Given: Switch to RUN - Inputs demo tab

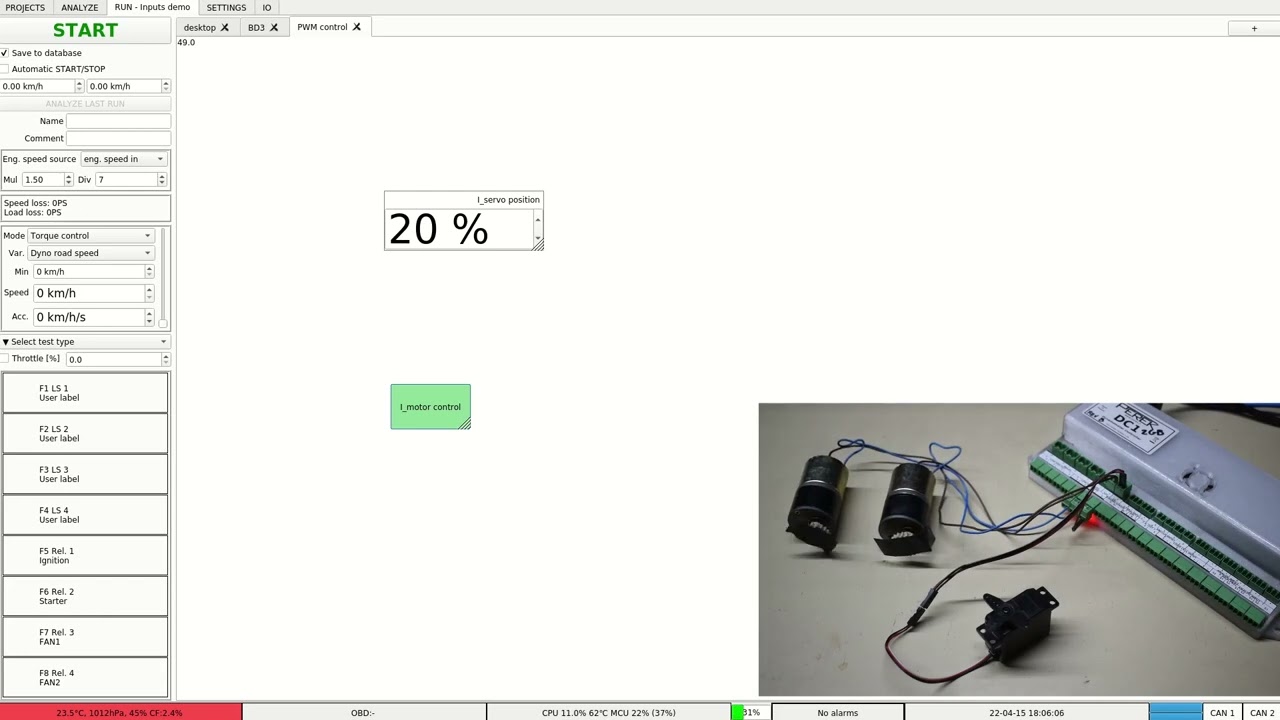Looking at the screenshot, I should 152,7.
